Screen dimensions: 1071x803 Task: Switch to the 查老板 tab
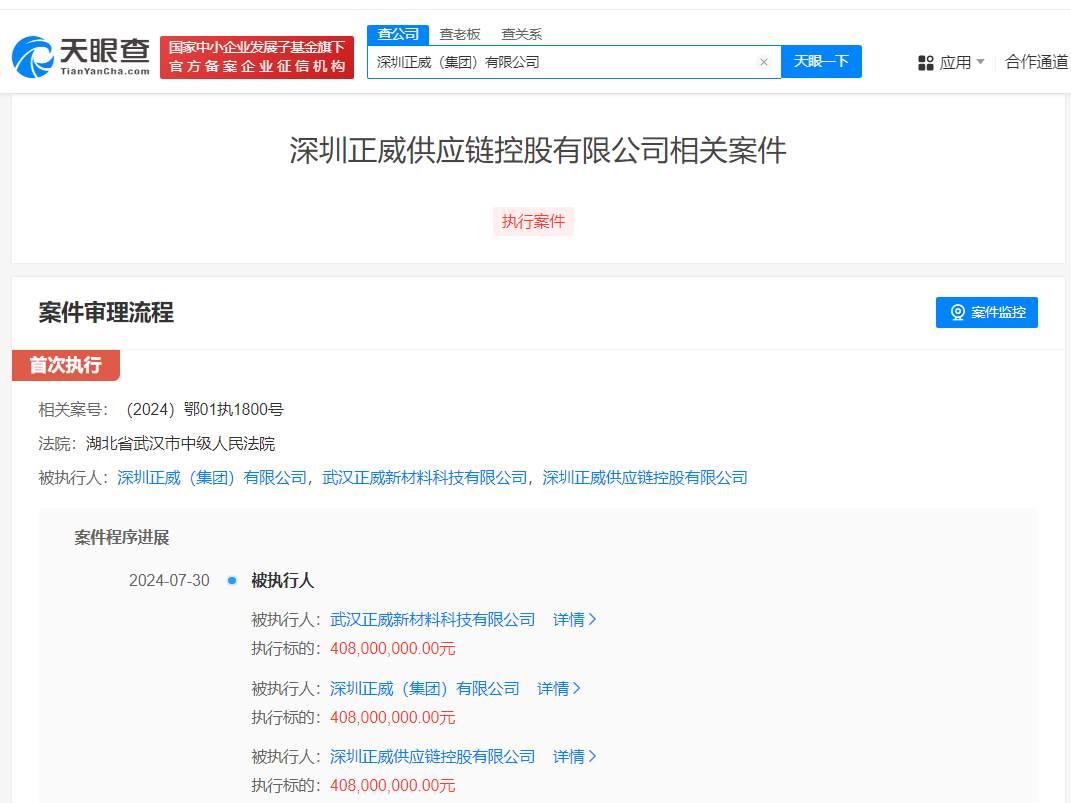[459, 33]
